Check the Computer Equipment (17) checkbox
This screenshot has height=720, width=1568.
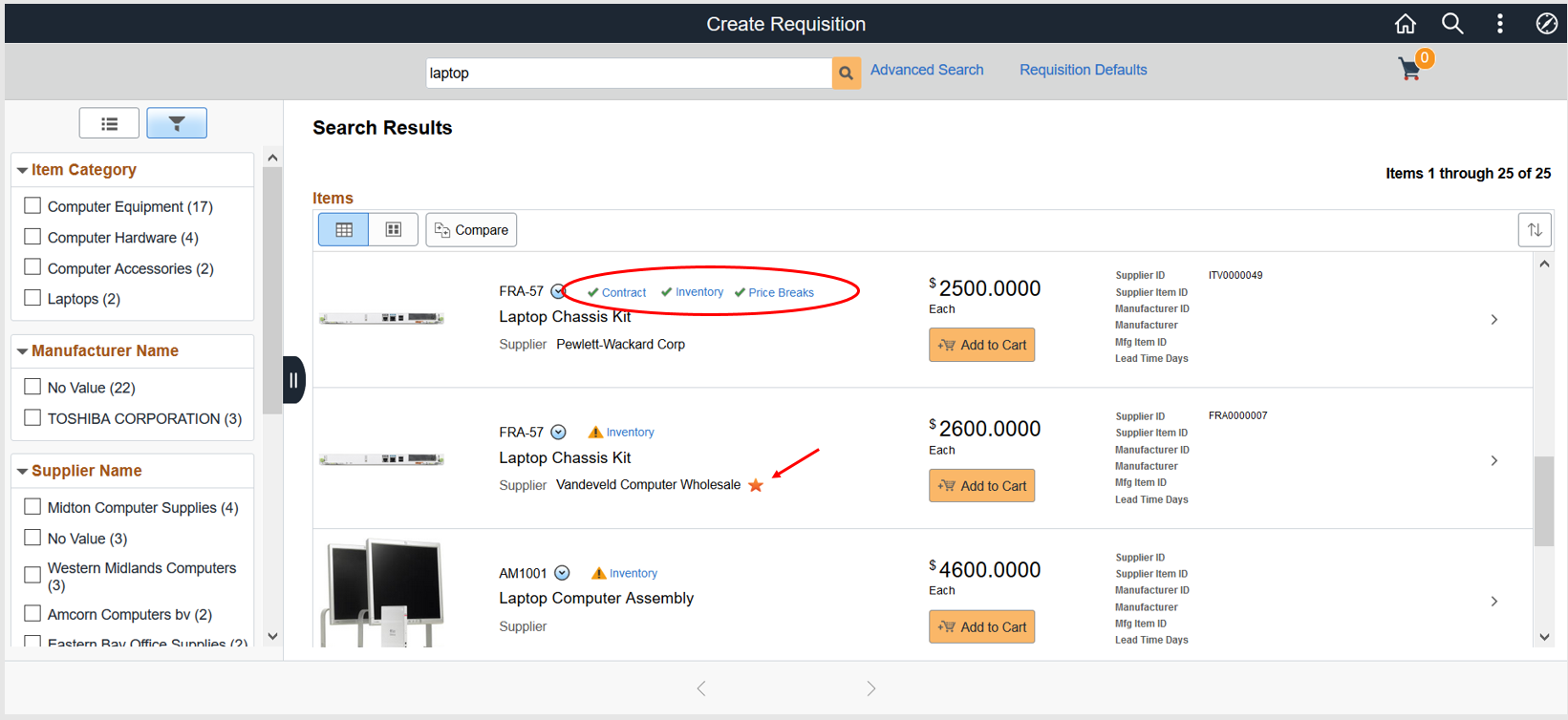click(32, 205)
